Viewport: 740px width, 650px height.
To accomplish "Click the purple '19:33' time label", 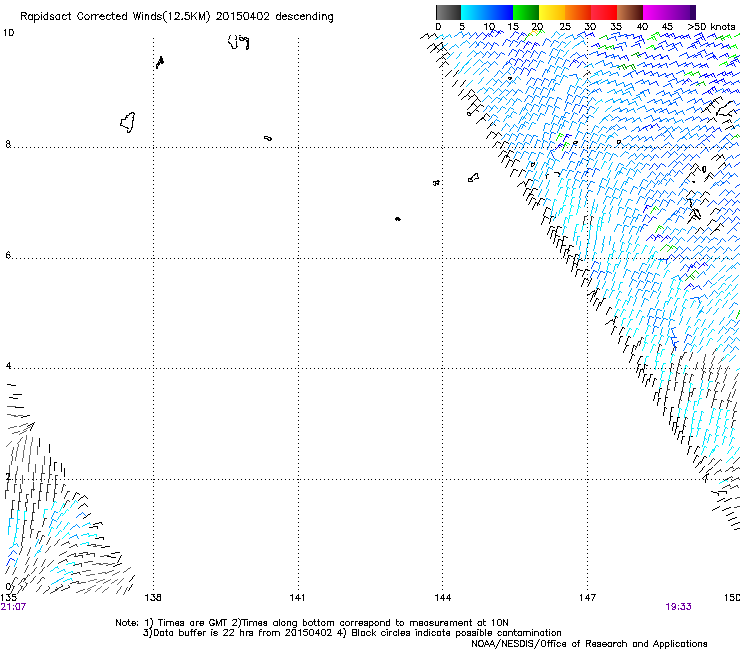I will click(x=678, y=607).
